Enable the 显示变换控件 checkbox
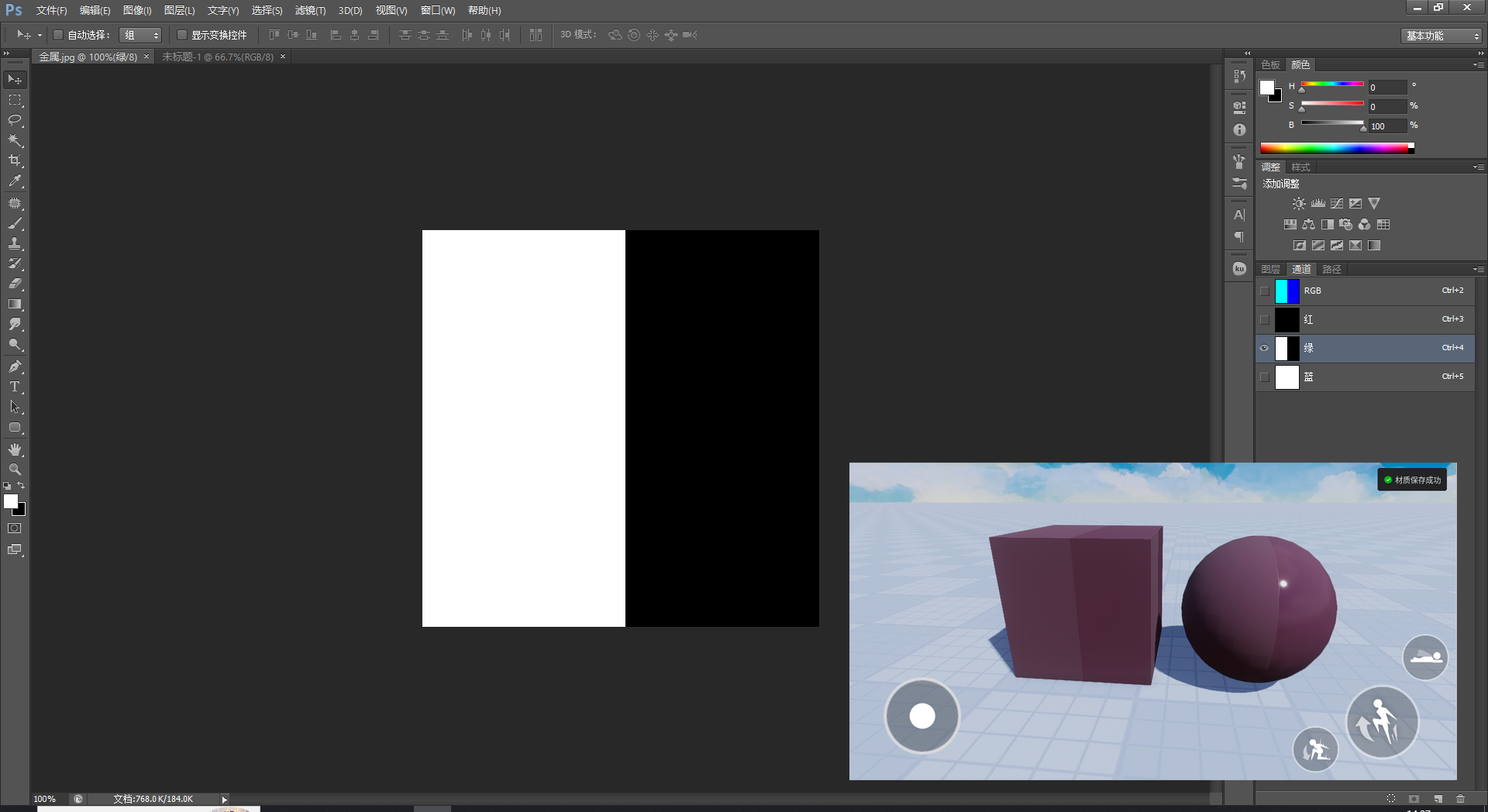The image size is (1488, 812). click(181, 35)
